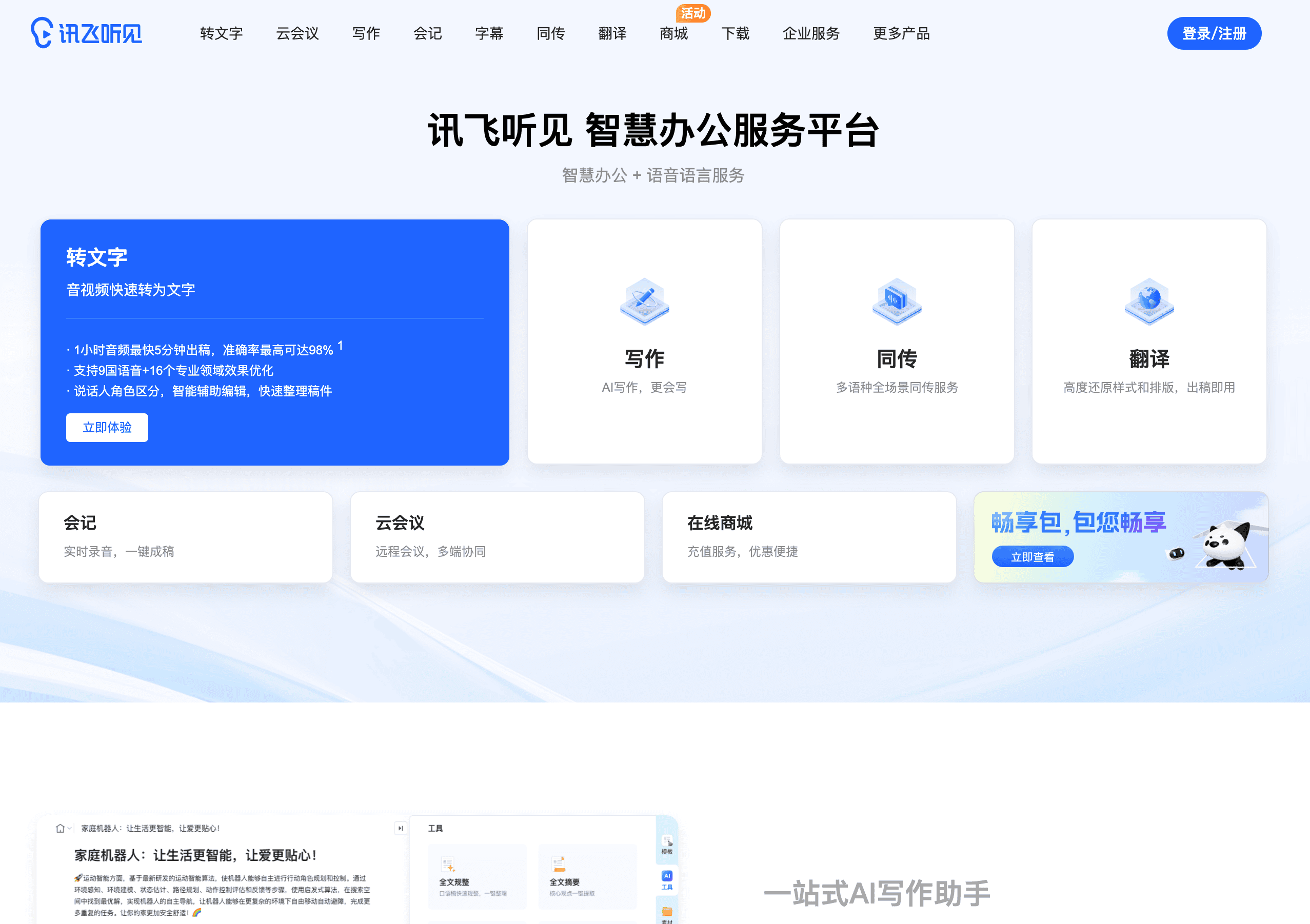Click the 转文字 card heading
1310x924 pixels.
96,257
